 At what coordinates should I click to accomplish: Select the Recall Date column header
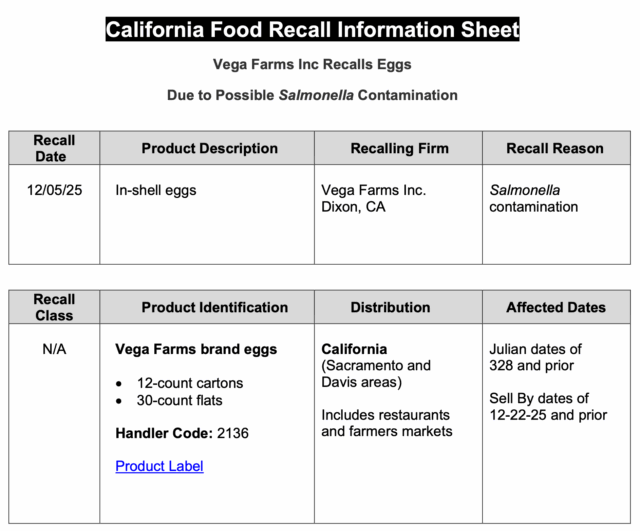pos(54,148)
